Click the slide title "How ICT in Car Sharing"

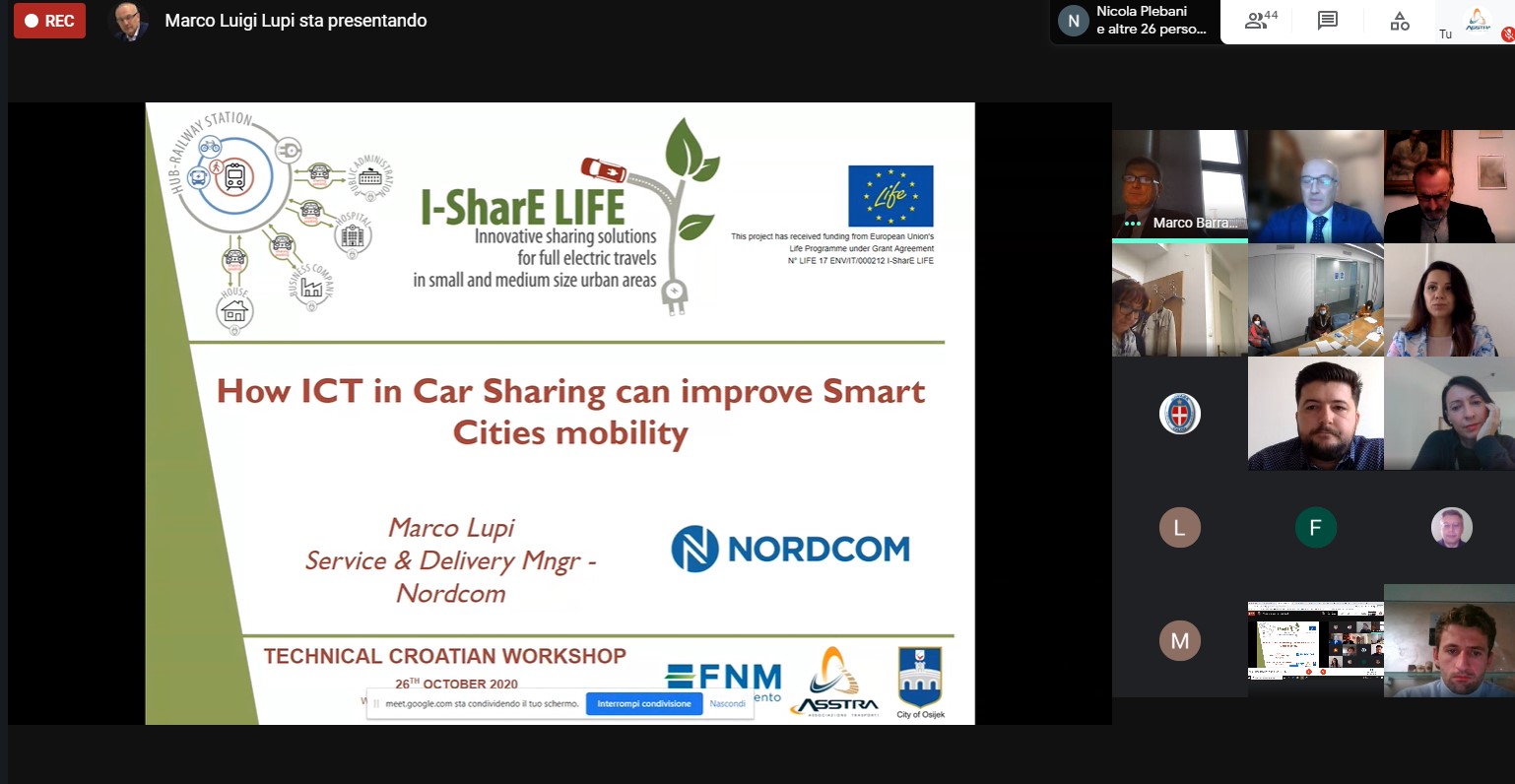click(570, 412)
